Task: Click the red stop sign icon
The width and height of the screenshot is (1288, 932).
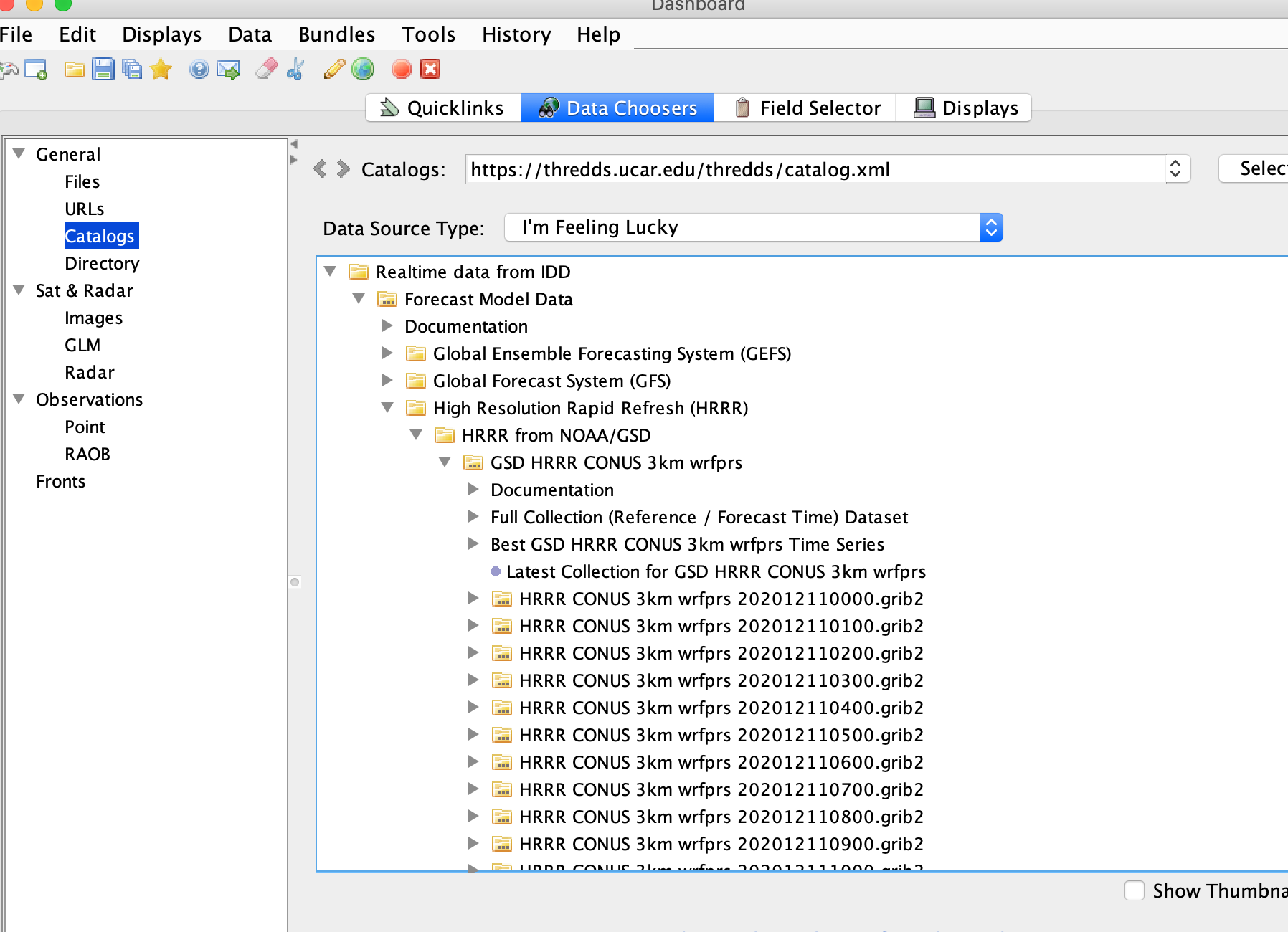Action: [x=401, y=70]
